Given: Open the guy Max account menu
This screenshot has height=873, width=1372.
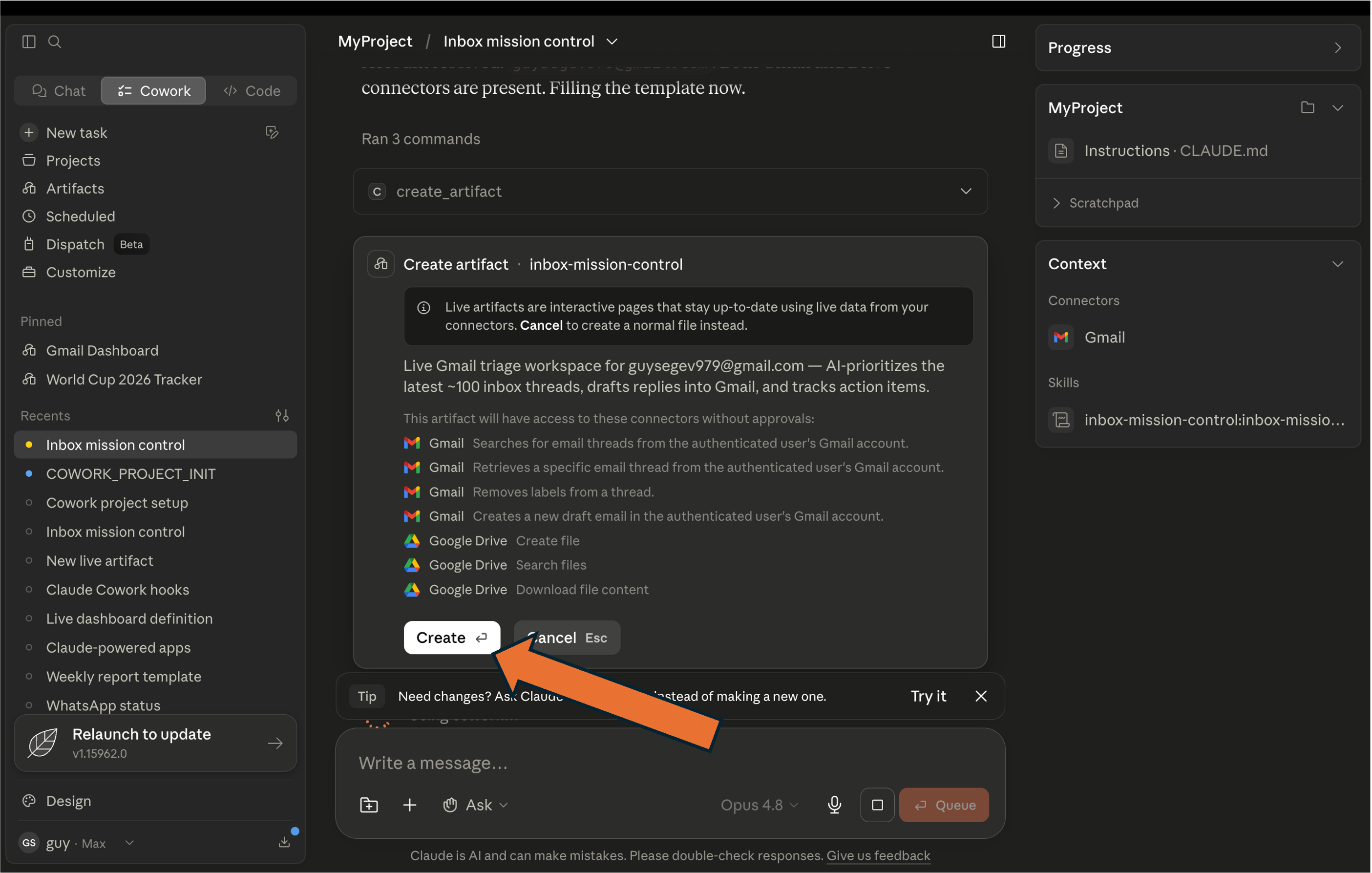Looking at the screenshot, I should click(77, 842).
